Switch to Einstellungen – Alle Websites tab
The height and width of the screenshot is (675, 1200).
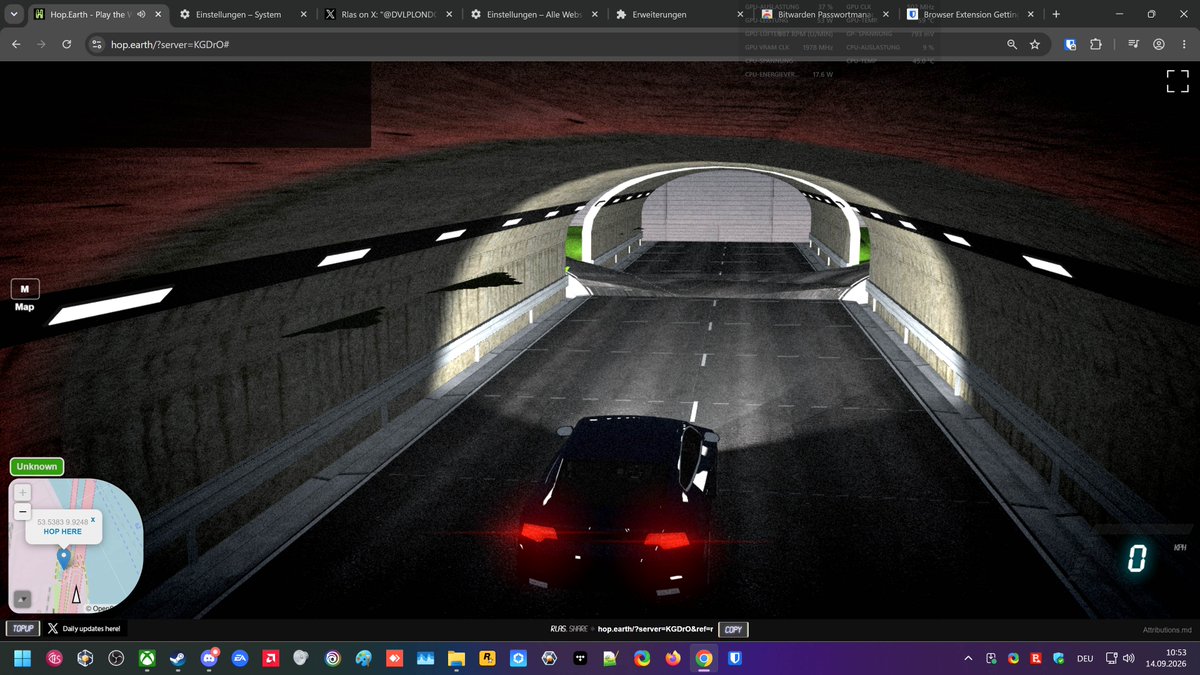(x=535, y=15)
